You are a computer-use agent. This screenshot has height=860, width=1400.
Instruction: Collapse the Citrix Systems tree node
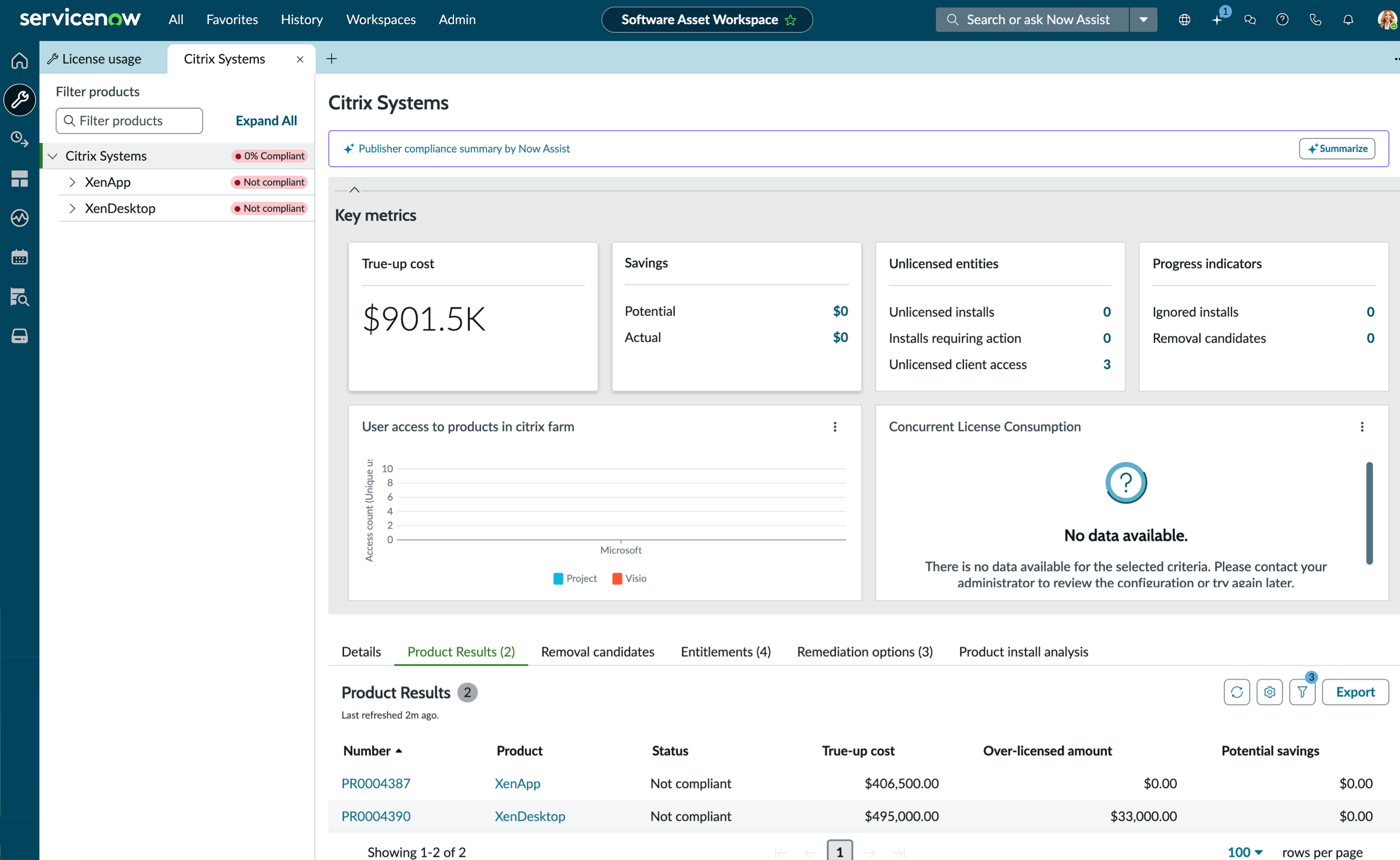[53, 156]
